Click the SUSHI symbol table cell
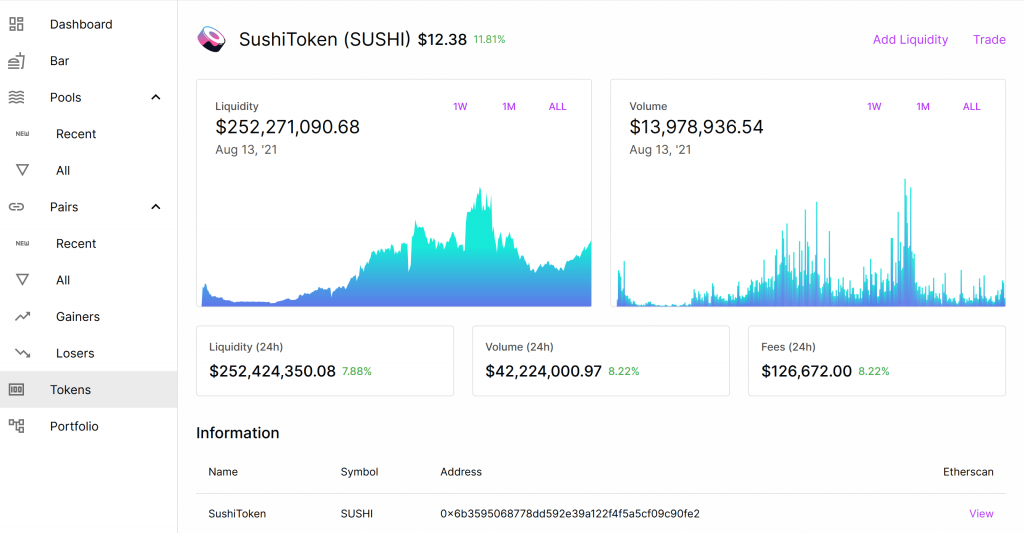The image size is (1024, 533). pyautogui.click(x=357, y=513)
